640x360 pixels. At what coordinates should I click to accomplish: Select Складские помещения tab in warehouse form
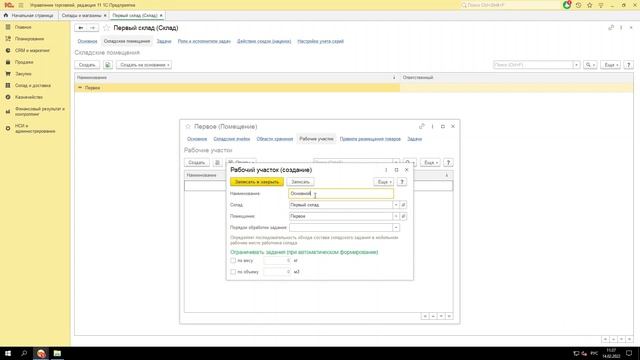127,41
